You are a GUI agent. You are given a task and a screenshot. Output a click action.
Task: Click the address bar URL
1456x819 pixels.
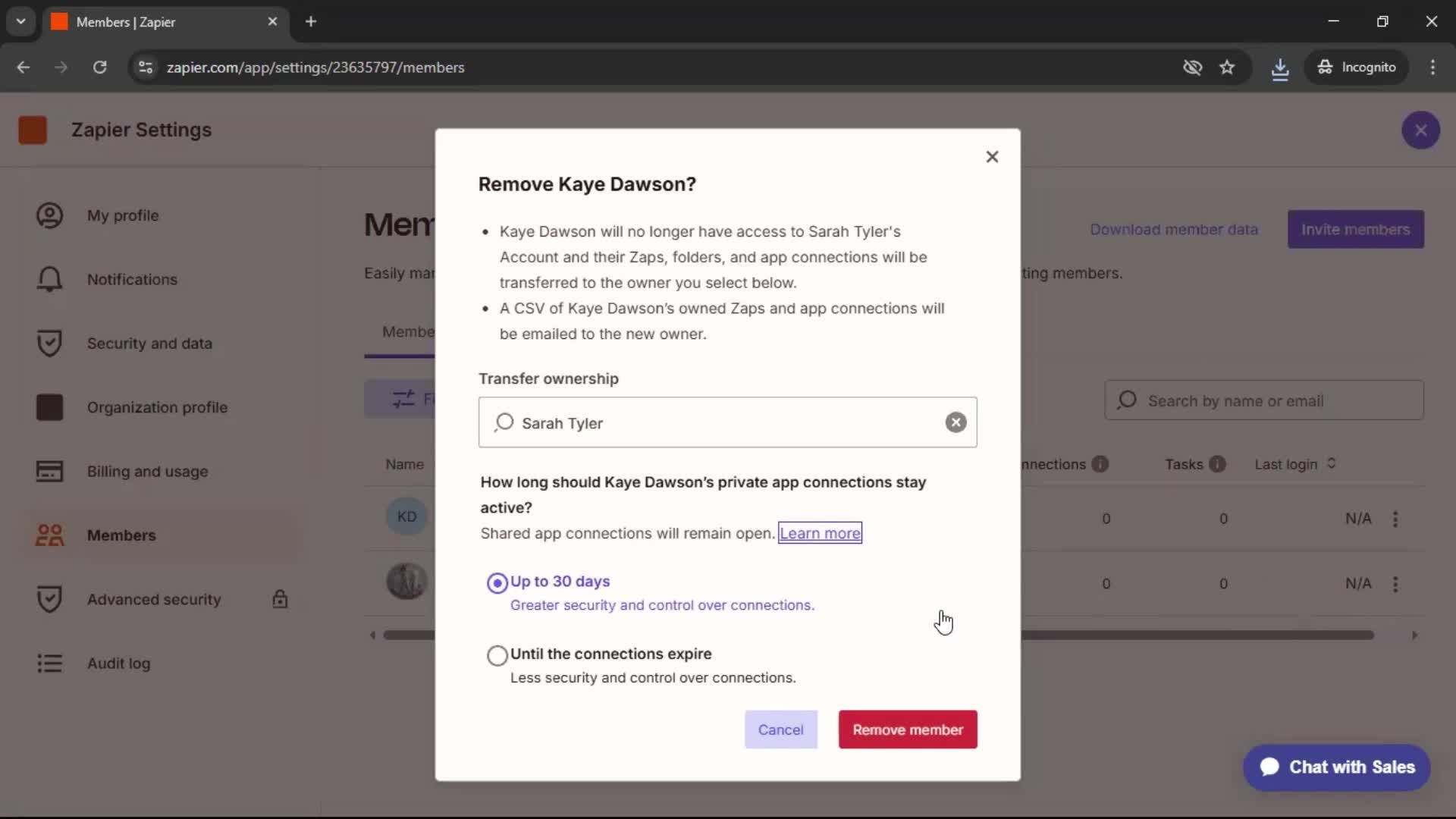click(x=315, y=67)
